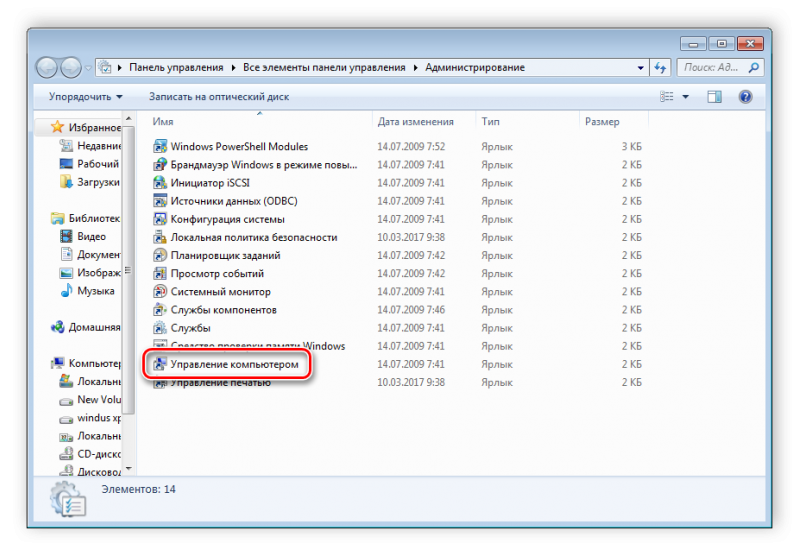Go to Все элементы панели управления breadcrumb

(x=324, y=67)
